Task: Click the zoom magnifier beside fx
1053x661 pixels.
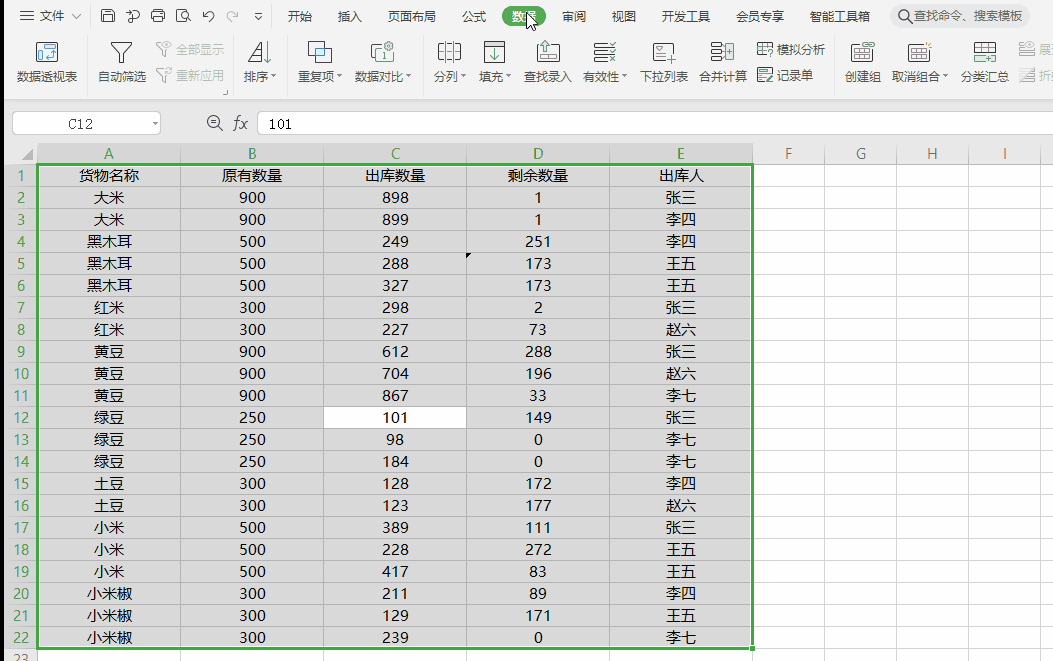Action: [x=214, y=123]
